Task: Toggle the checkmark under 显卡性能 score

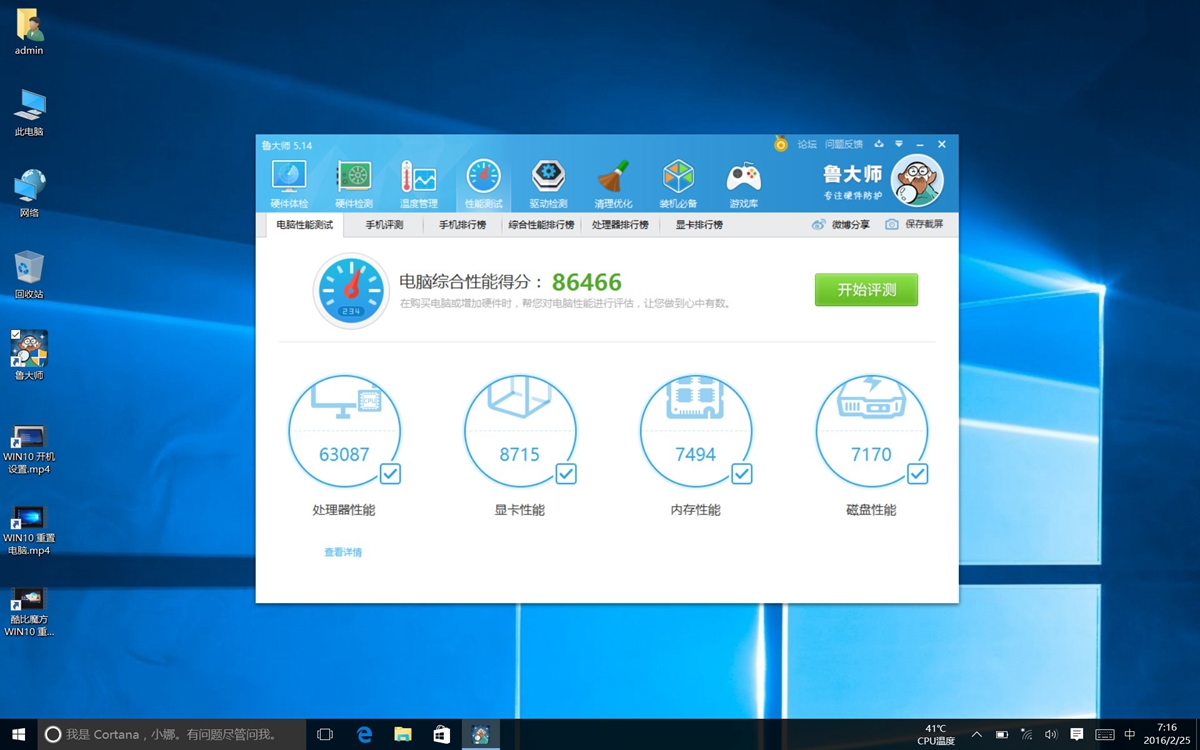Action: pos(566,474)
